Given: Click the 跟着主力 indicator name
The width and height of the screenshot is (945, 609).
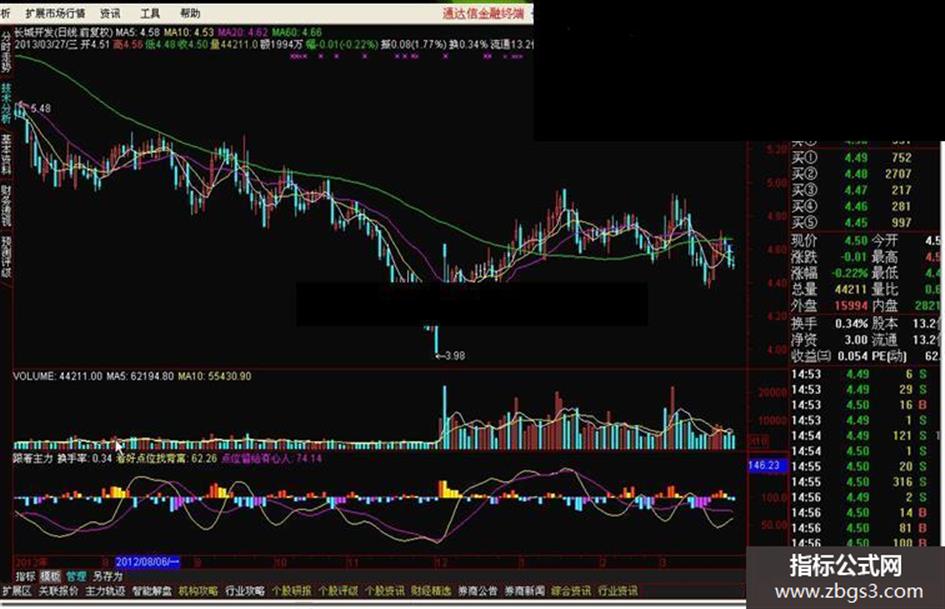Looking at the screenshot, I should click(x=33, y=459).
